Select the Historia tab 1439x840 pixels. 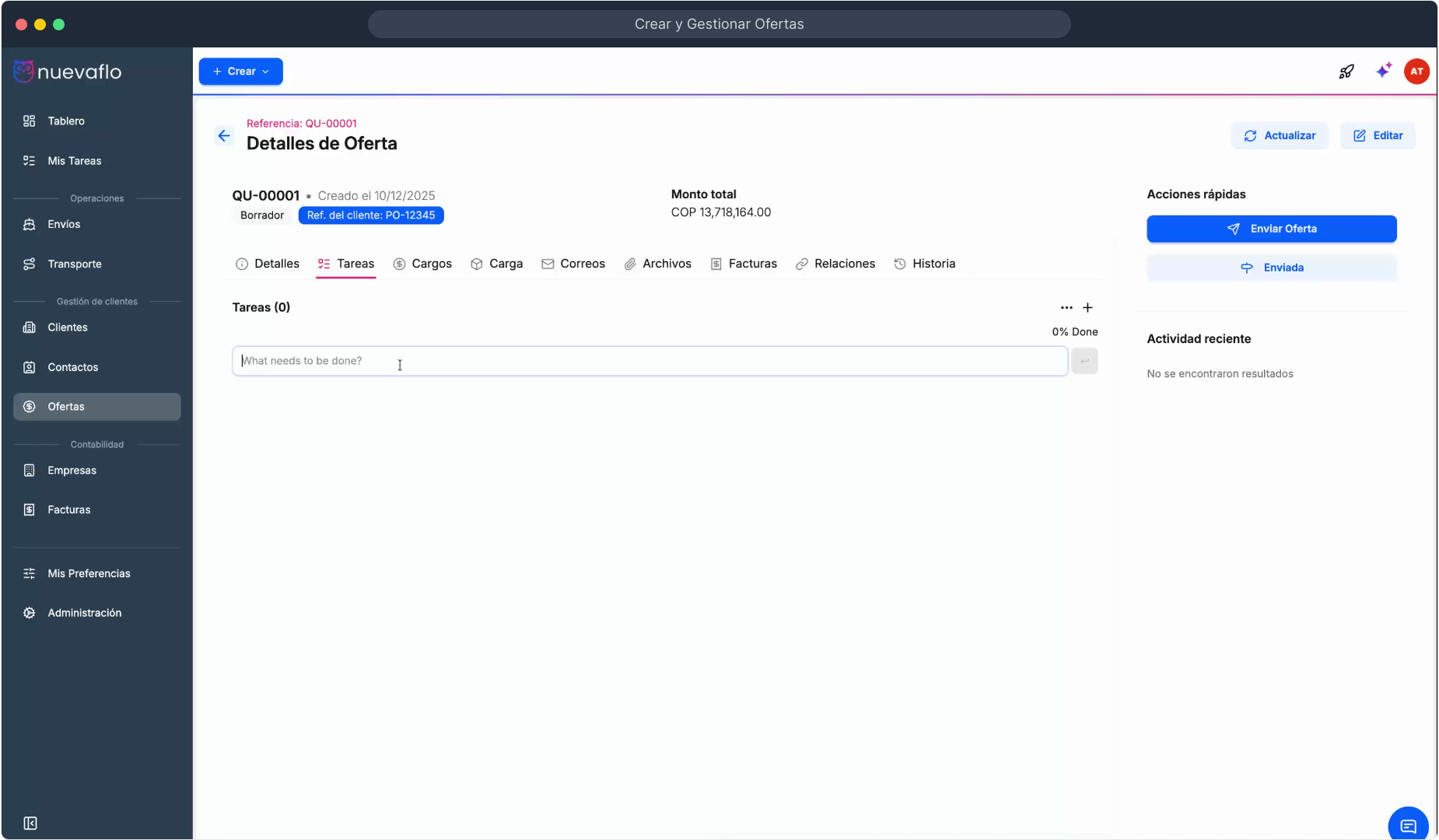point(925,264)
